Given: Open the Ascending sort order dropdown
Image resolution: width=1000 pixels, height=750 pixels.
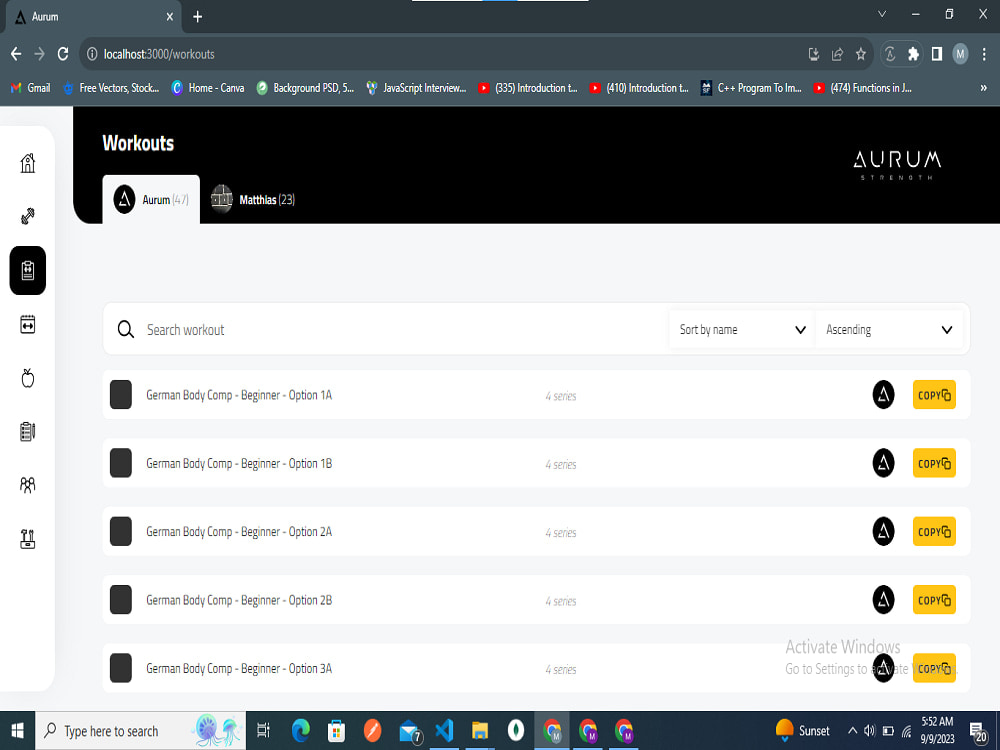Looking at the screenshot, I should (888, 329).
